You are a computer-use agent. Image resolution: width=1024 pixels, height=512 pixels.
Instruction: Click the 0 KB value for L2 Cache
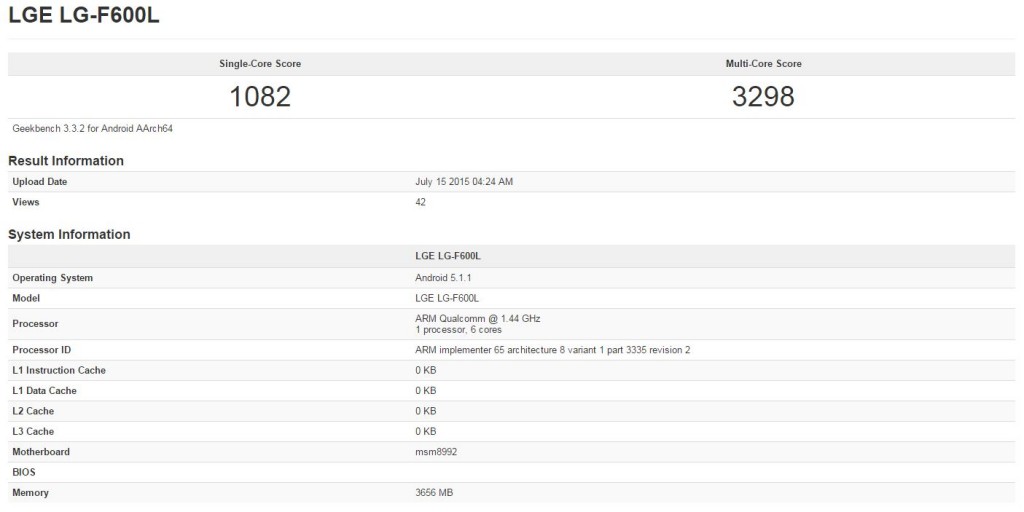click(x=426, y=411)
